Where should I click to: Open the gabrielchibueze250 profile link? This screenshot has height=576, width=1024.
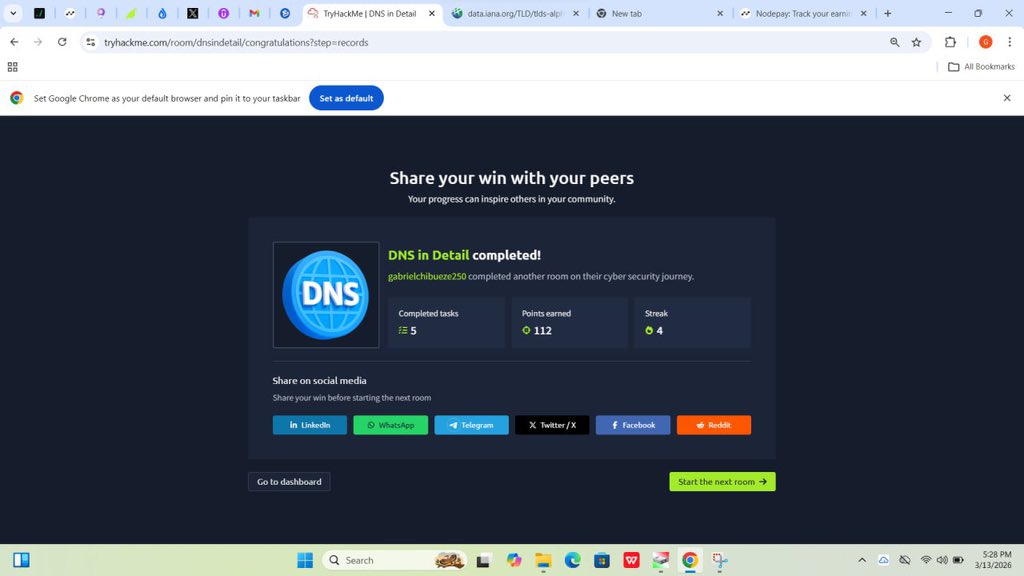coord(427,276)
